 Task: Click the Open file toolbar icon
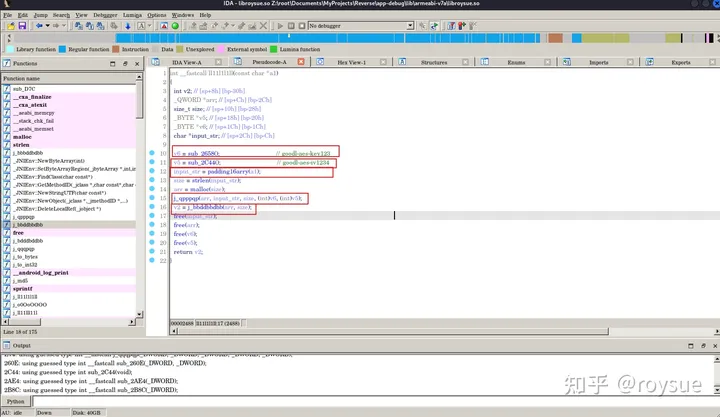[11, 26]
